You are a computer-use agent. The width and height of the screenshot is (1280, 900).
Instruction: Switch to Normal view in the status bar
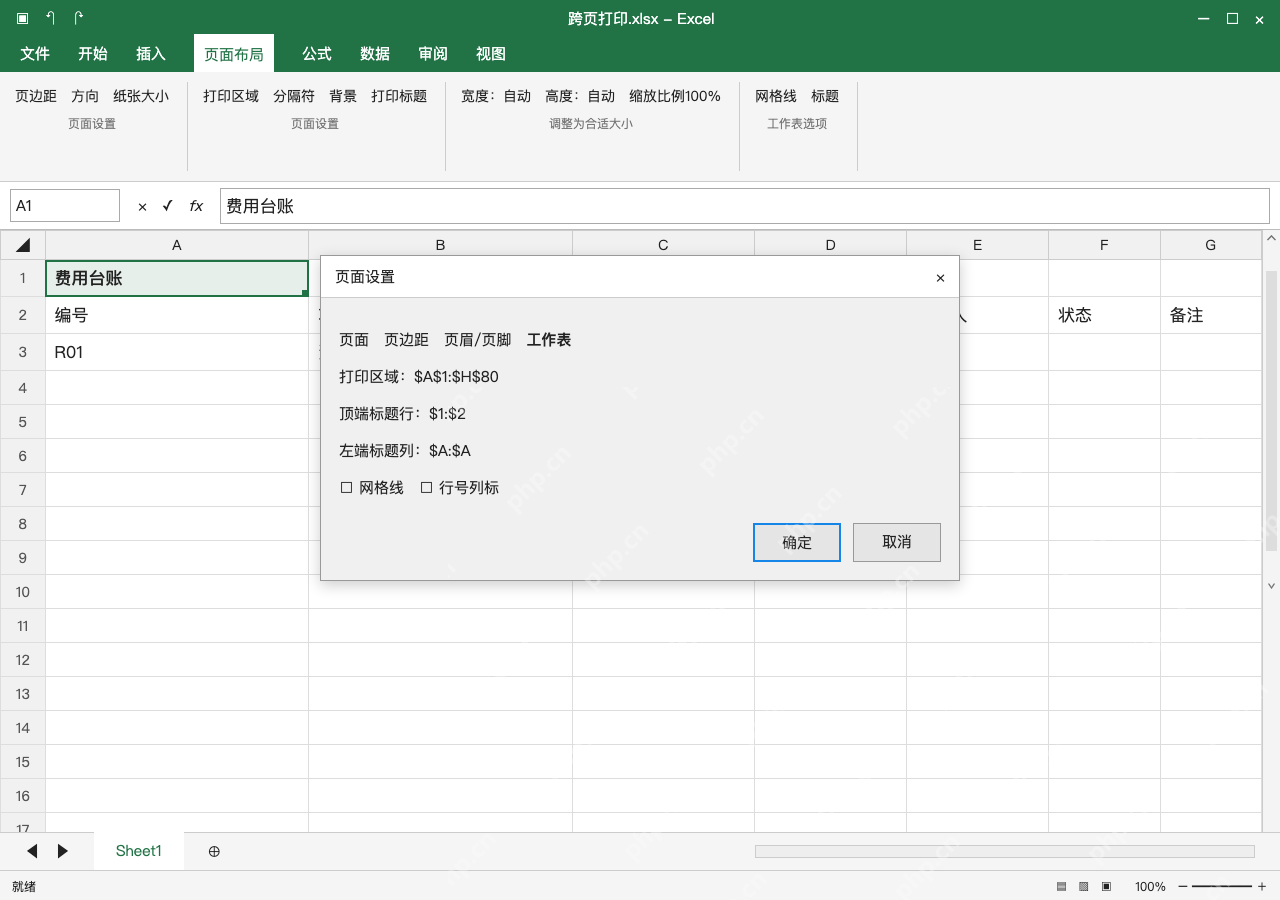coord(1061,887)
